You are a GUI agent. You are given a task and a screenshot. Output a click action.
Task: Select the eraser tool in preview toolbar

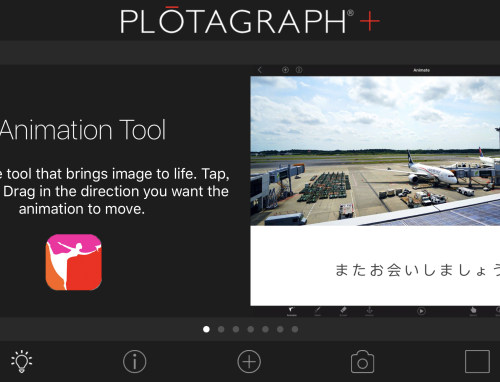pos(343,311)
